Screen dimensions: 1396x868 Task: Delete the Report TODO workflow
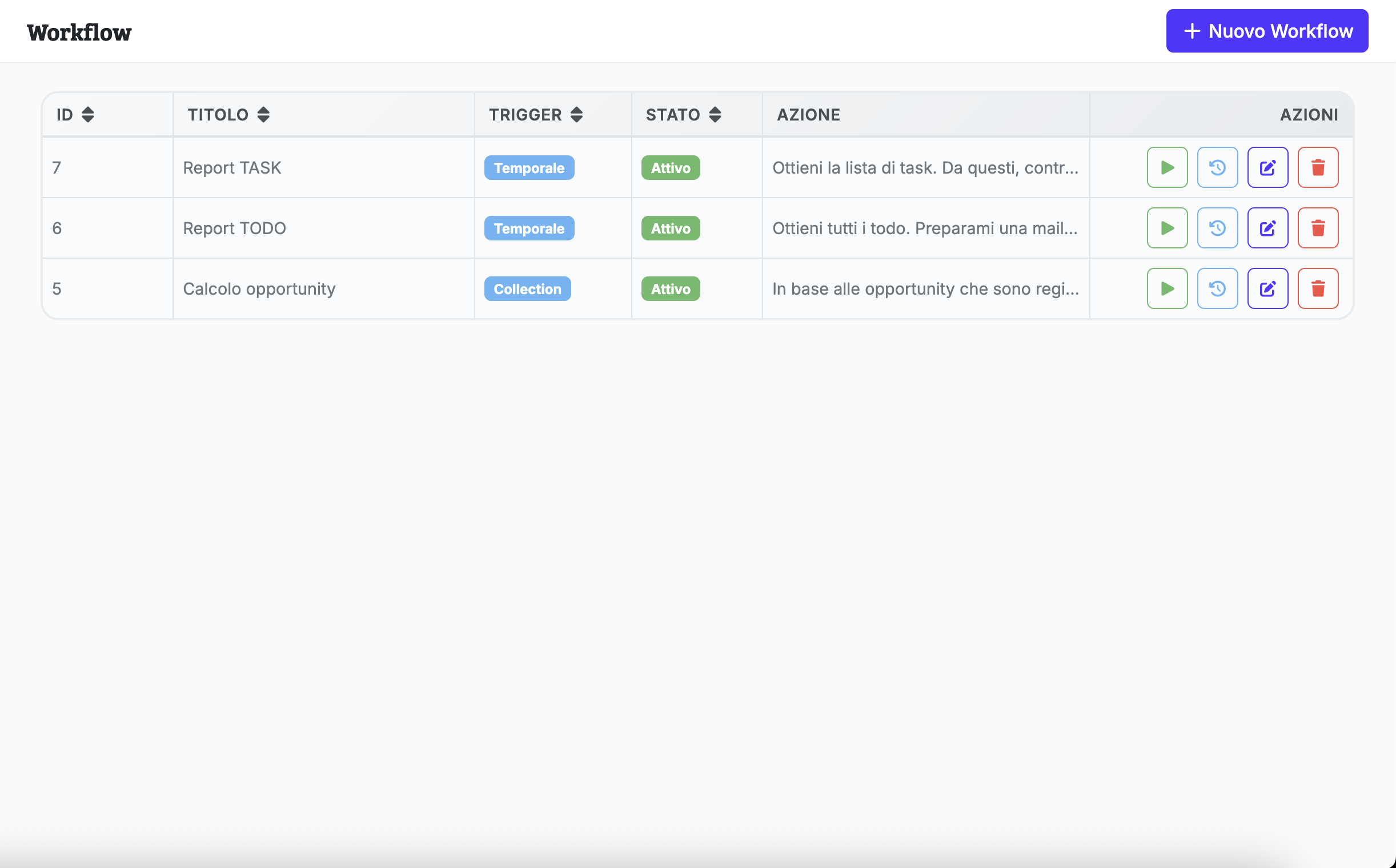click(x=1318, y=228)
